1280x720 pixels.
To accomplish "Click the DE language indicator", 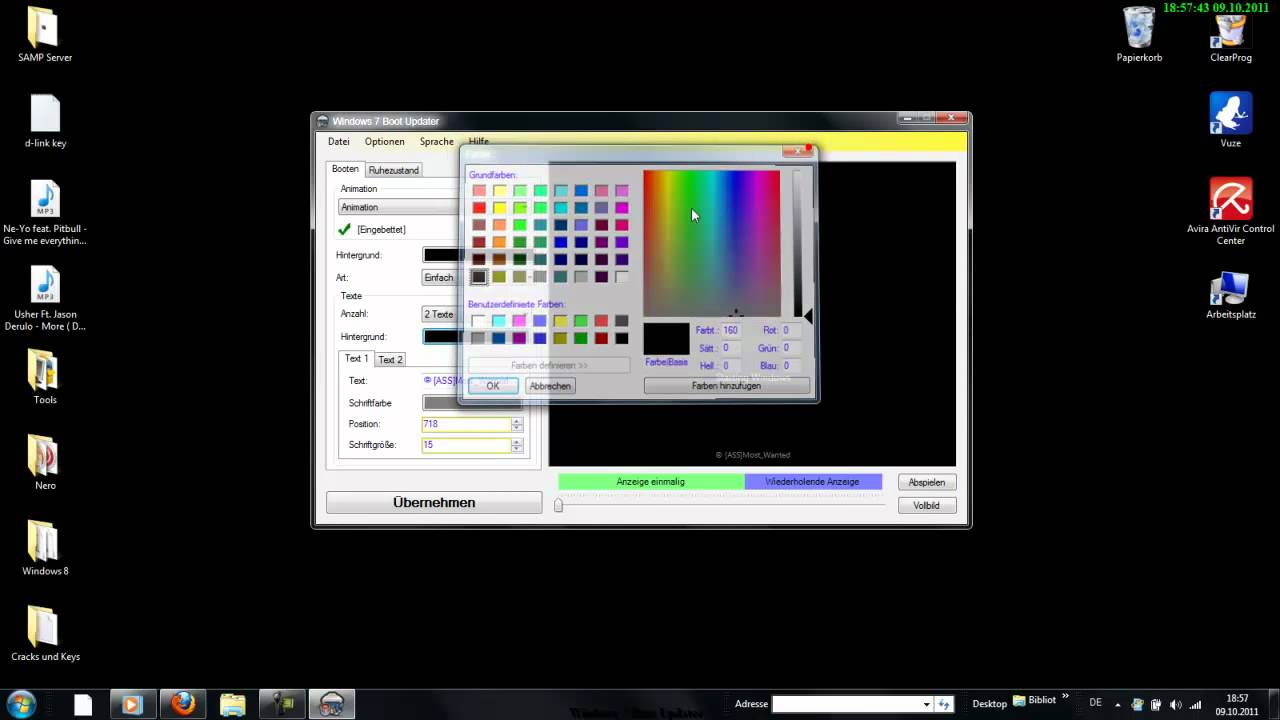I will click(1095, 703).
